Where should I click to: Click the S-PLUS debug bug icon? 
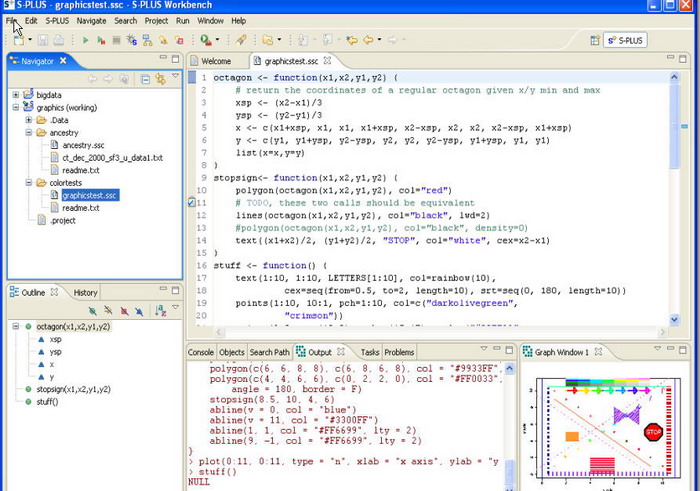click(131, 40)
